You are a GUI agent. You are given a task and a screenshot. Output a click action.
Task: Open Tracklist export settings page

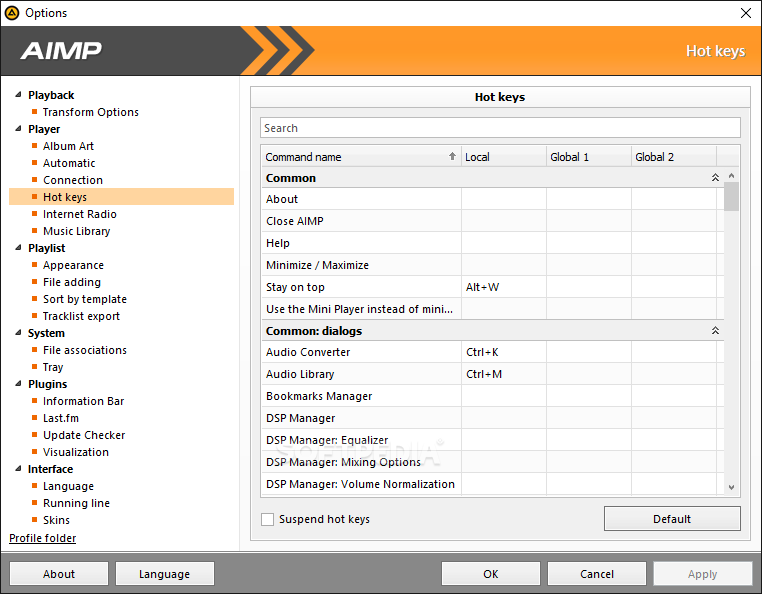81,316
